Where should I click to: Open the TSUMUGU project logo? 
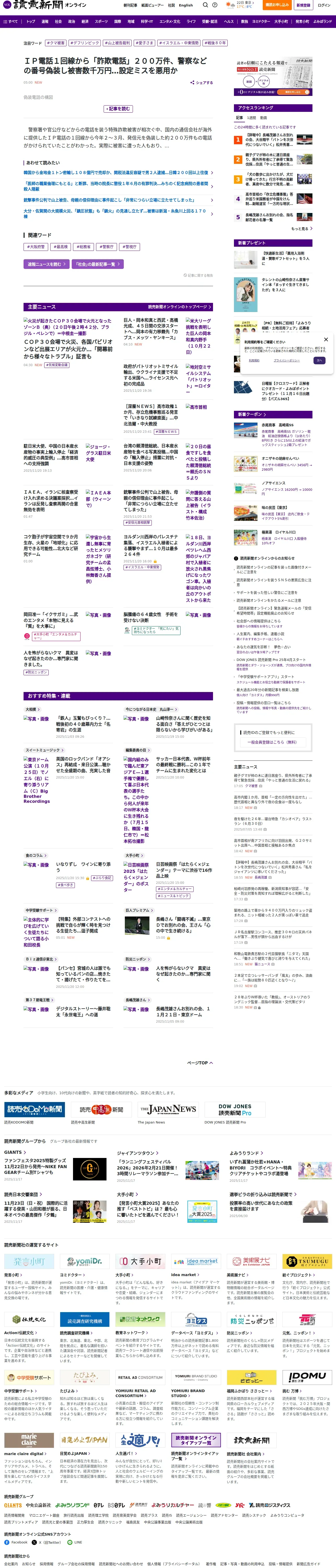[307, 1261]
